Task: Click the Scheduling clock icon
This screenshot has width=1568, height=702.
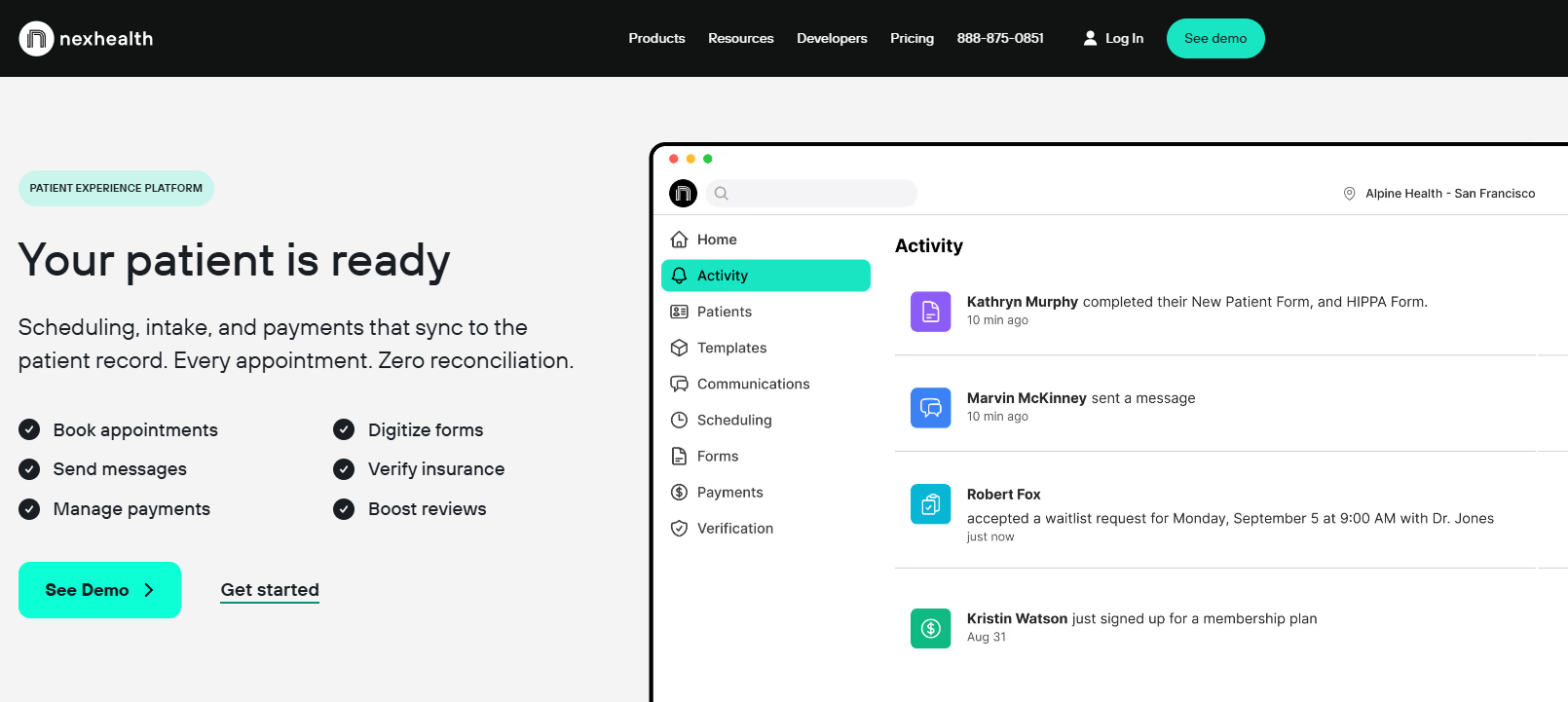Action: pos(680,420)
